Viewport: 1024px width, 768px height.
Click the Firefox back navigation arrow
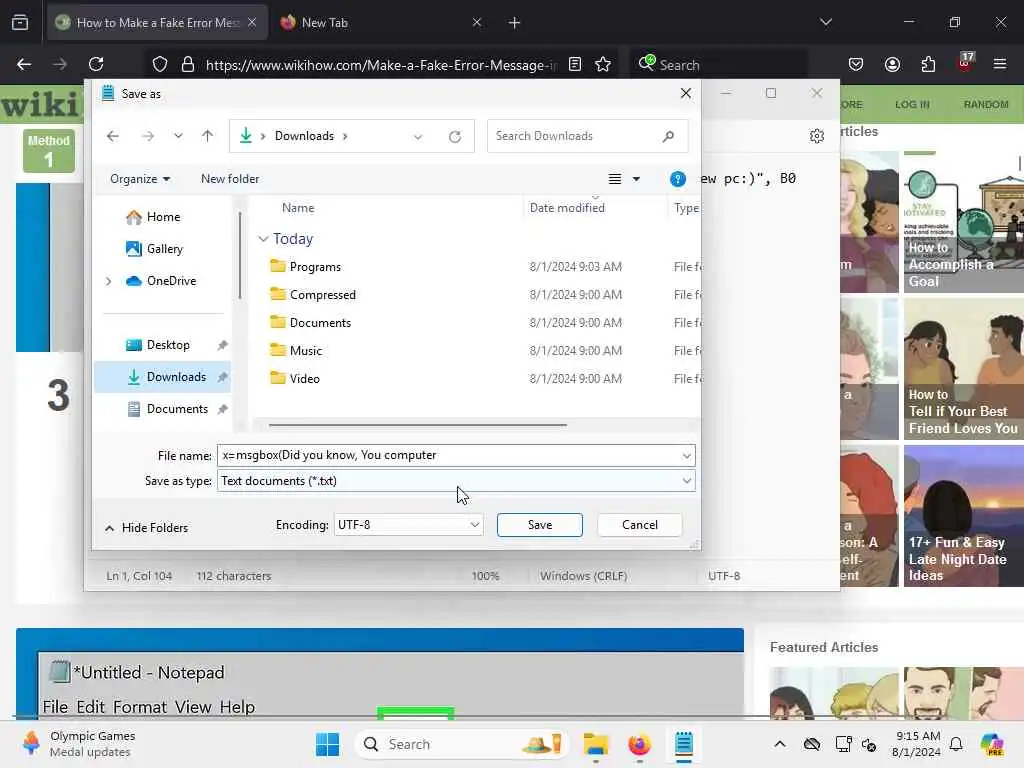[24, 64]
